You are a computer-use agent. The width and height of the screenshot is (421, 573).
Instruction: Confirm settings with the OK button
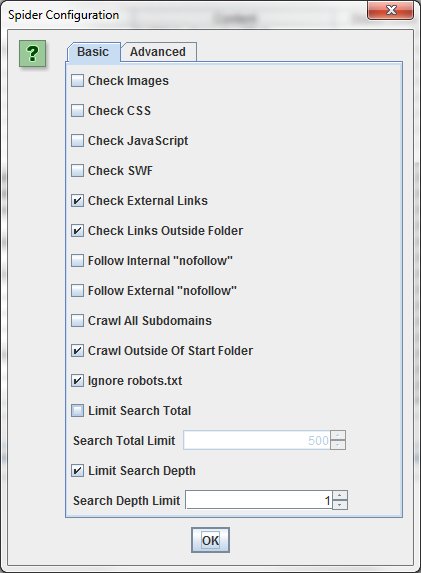point(210,540)
